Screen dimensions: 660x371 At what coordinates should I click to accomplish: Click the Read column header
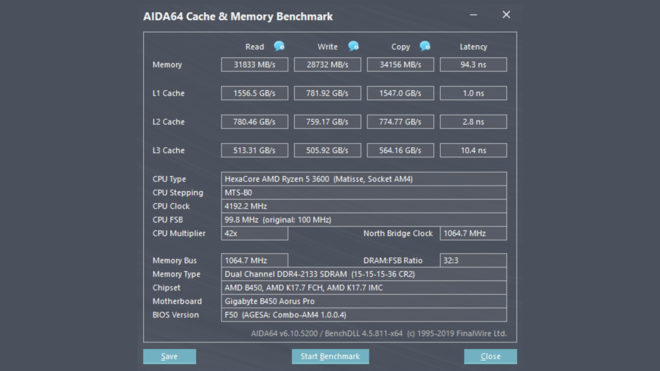(255, 47)
